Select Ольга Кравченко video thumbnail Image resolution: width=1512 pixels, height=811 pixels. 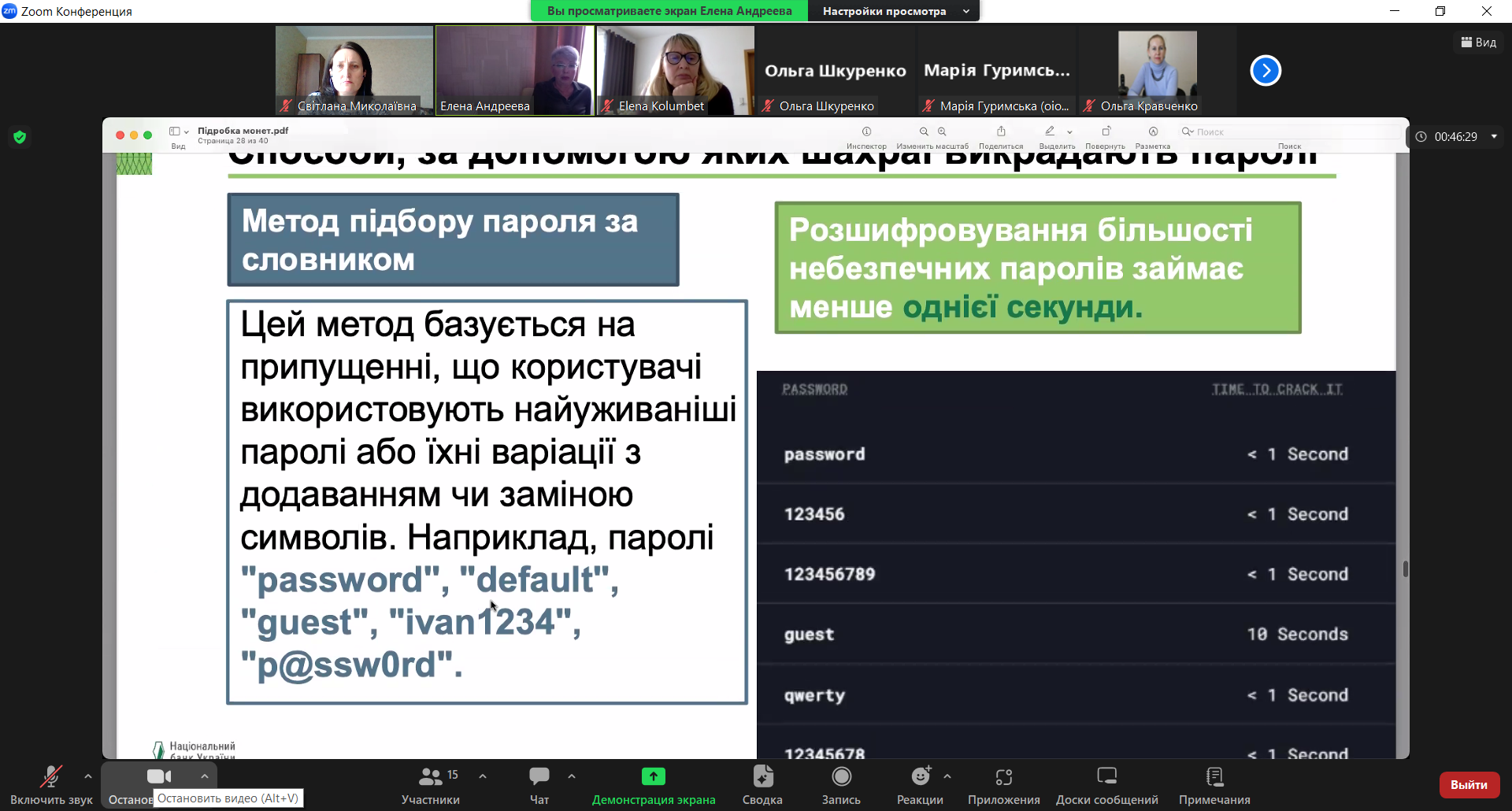coord(1158,71)
